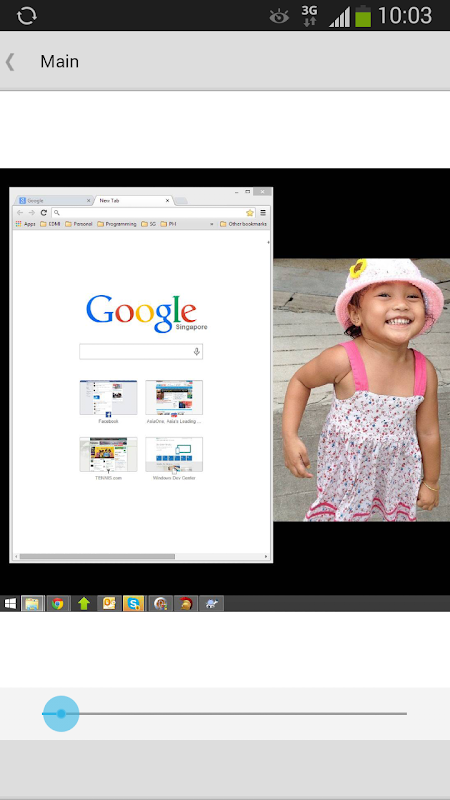Viewport: 450px width, 800px height.
Task: Click the voice search microphone icon
Action: [196, 352]
